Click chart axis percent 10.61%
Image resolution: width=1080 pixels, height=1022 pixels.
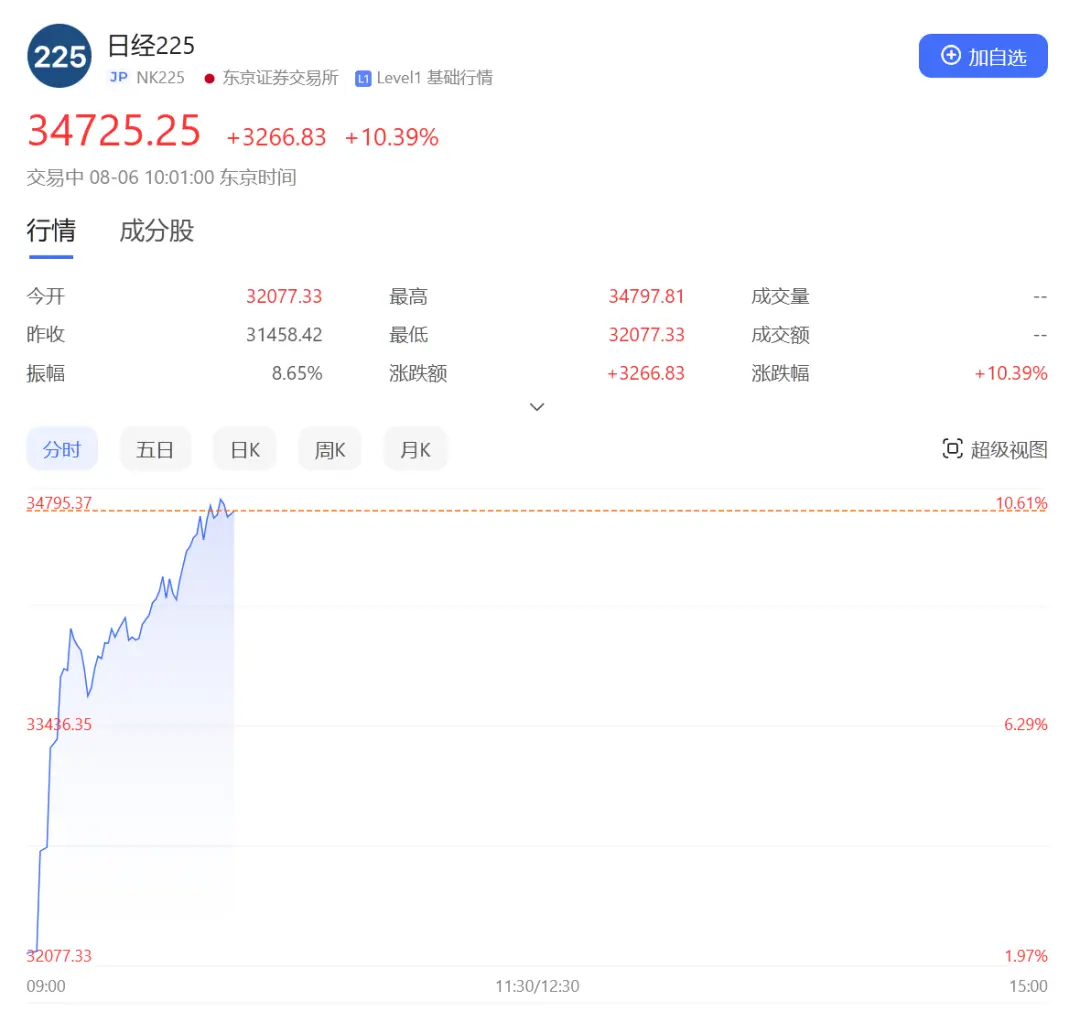(1021, 503)
